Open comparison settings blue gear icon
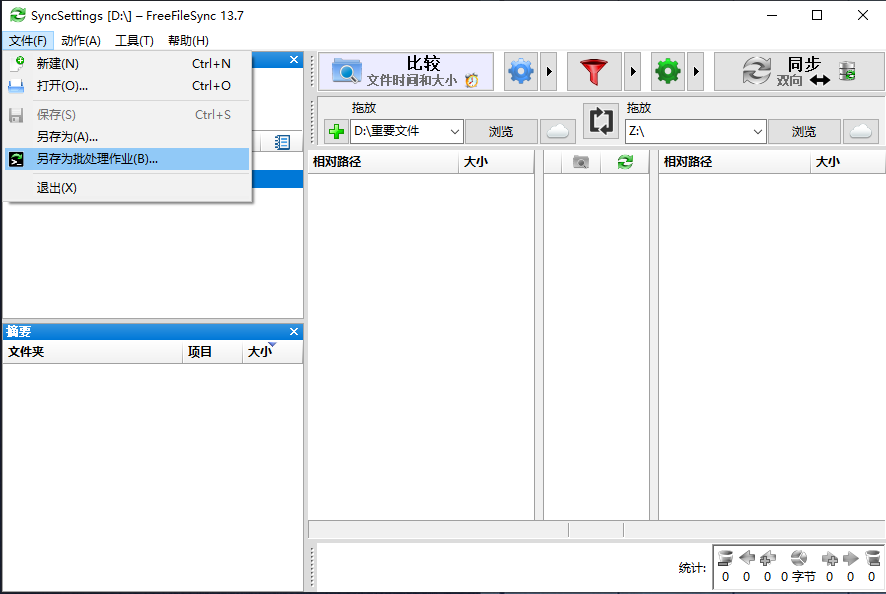The image size is (886, 594). click(520, 71)
